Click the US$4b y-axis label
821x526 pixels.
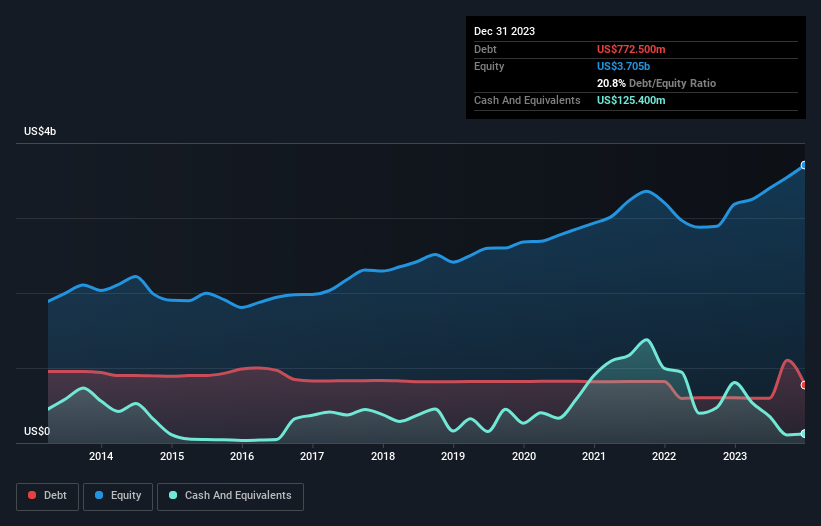click(40, 131)
